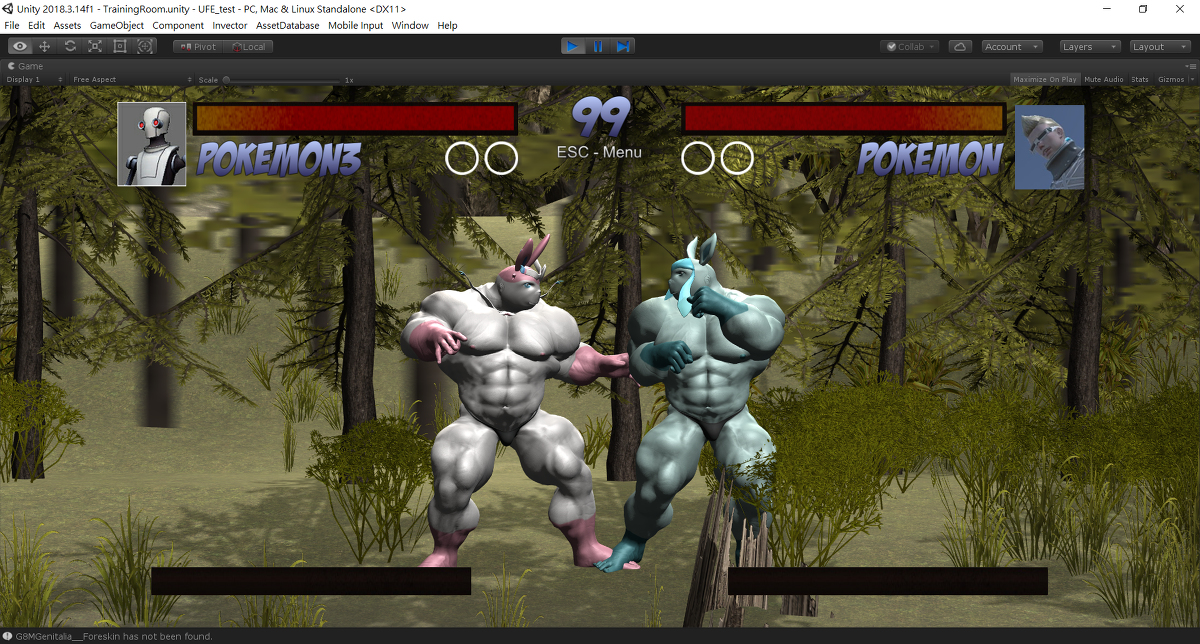Open the Free Aspect dropdown
The image size is (1200, 644).
131,79
